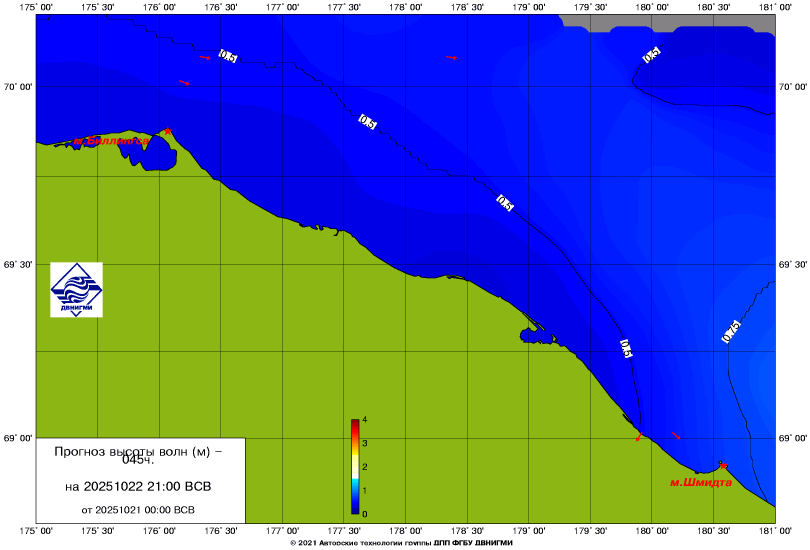Click the issue time 'от 20251021 00:00 ВСВ'
810x550 pixels.
tap(138, 509)
